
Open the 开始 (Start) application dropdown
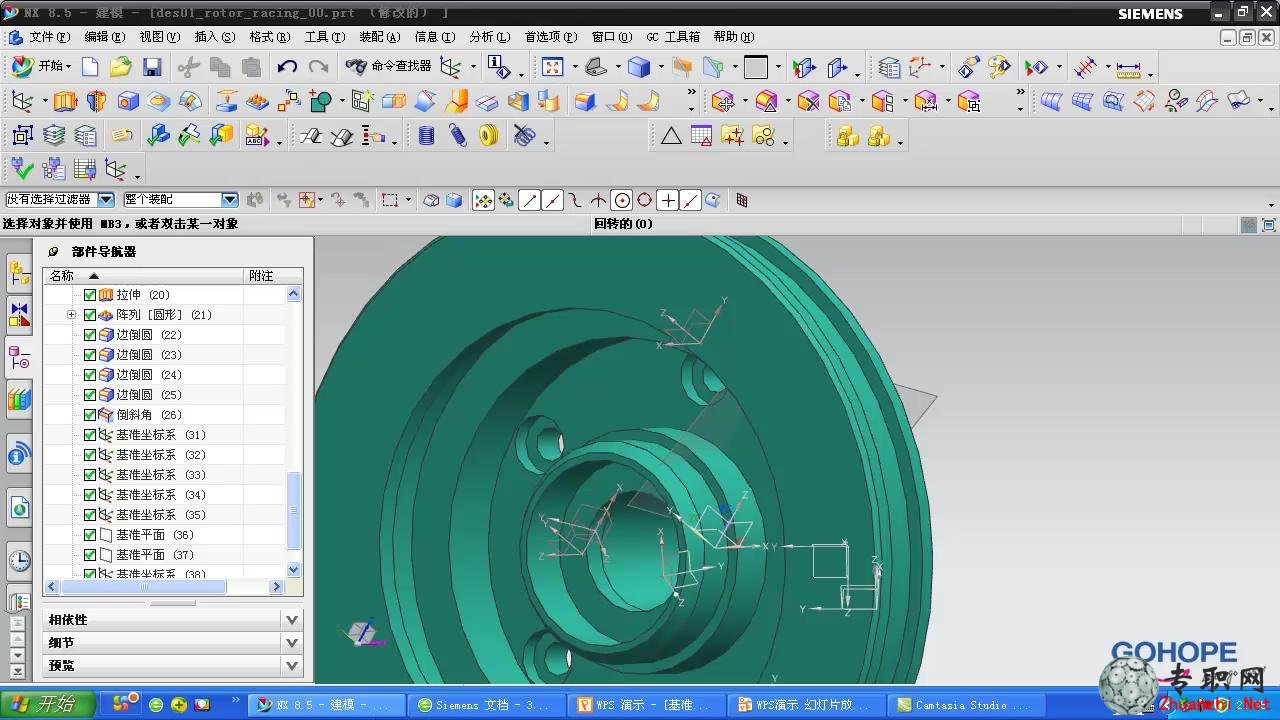tap(41, 67)
